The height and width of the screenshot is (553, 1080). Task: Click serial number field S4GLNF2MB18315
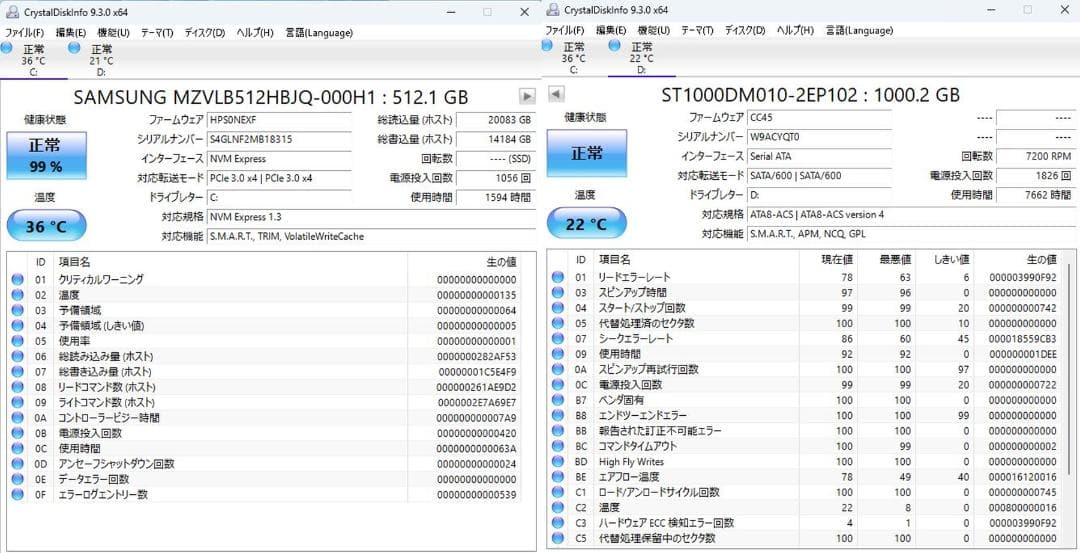tap(279, 139)
